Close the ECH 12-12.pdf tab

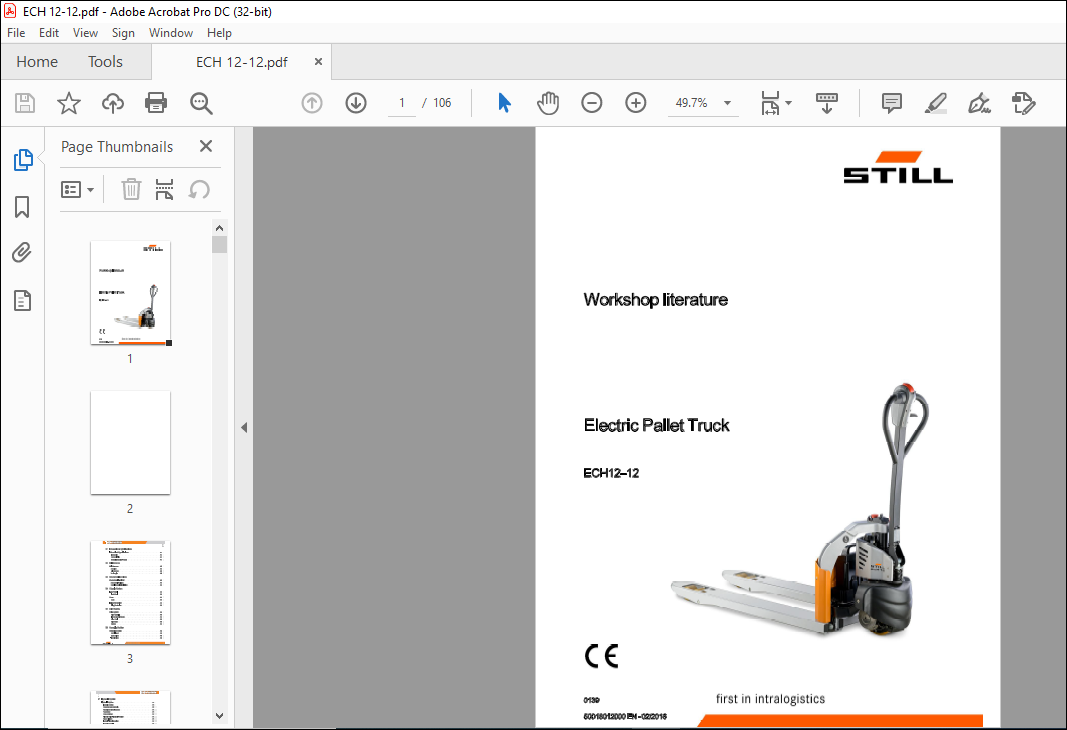tap(318, 62)
